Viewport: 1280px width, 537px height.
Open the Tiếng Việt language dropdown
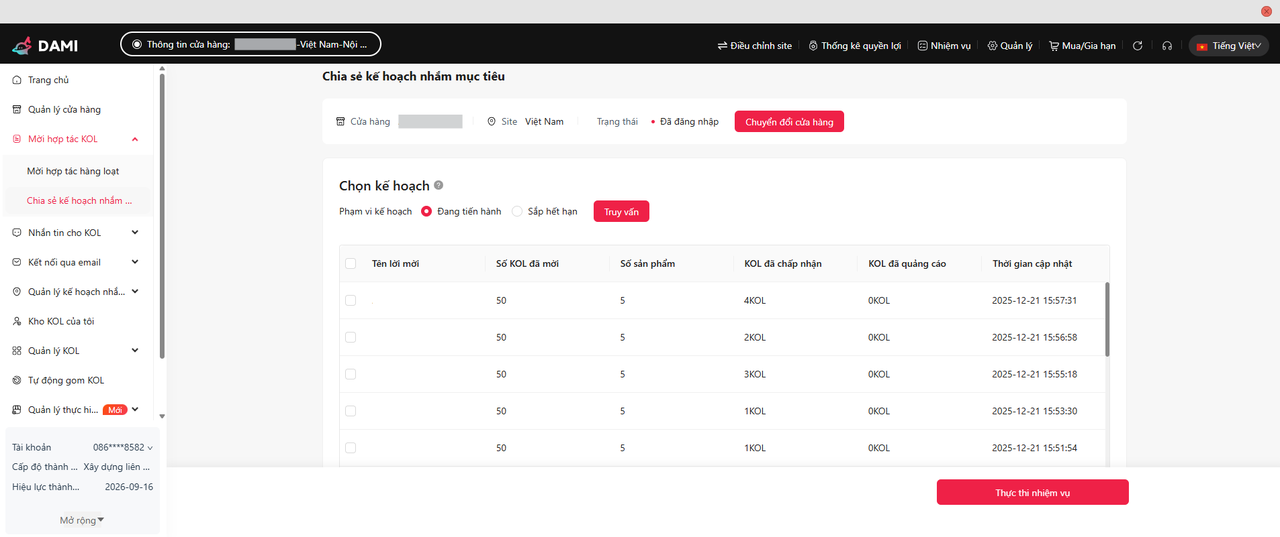1228,46
